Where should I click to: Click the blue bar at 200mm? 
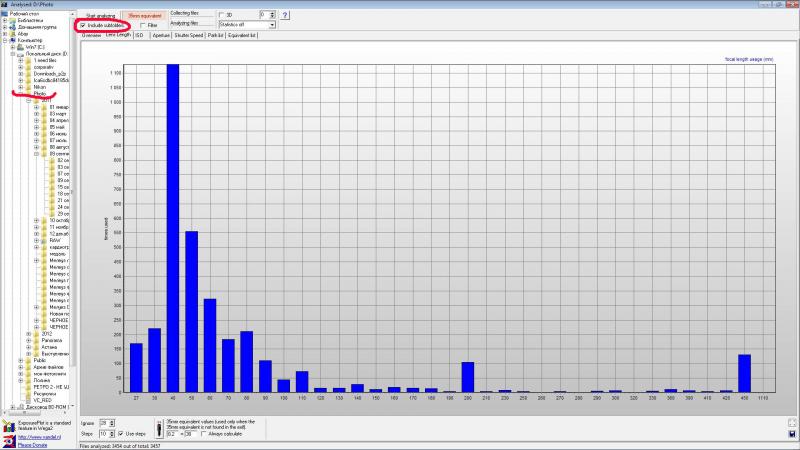468,377
